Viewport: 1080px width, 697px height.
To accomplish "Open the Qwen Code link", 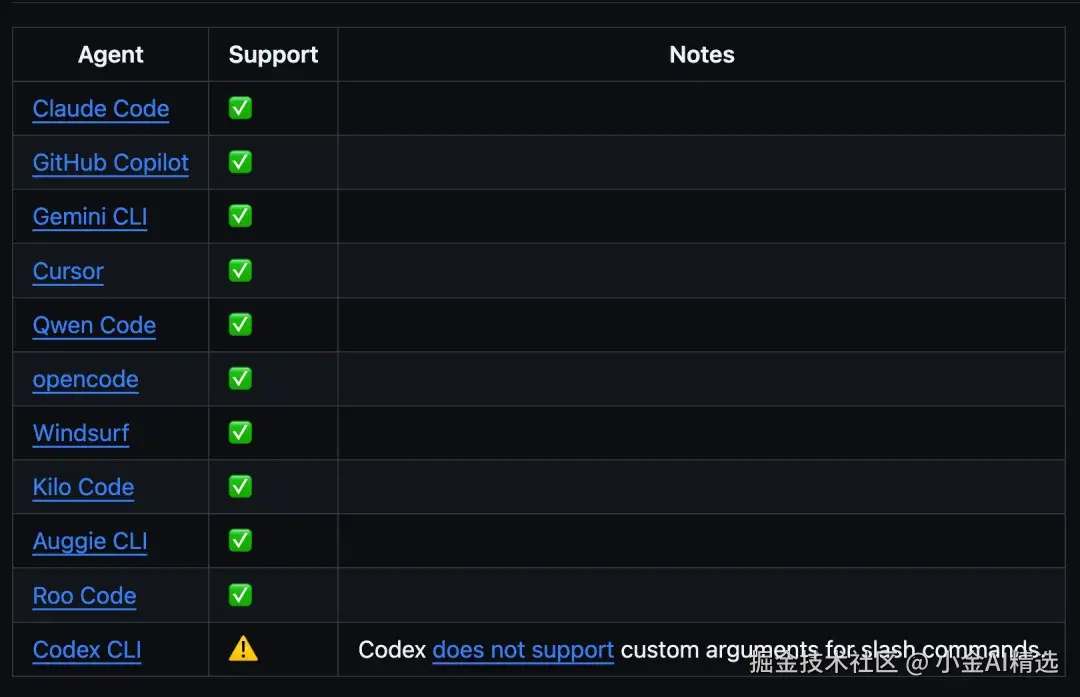I will pos(94,325).
